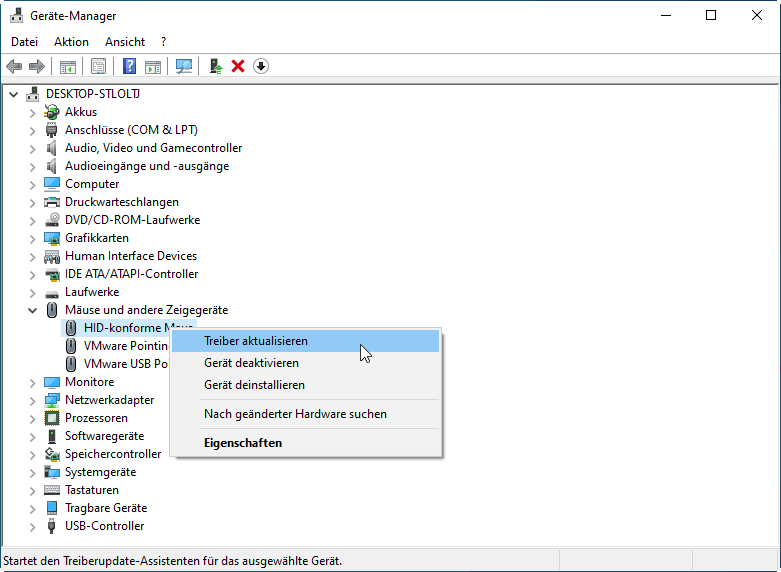Open Eigenschaften from the context menu
Viewport: 781px width, 572px height.
point(243,443)
